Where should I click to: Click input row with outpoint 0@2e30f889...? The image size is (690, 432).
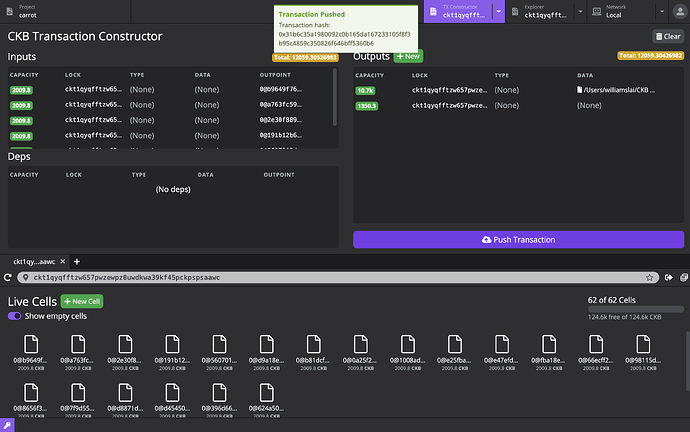click(x=170, y=120)
